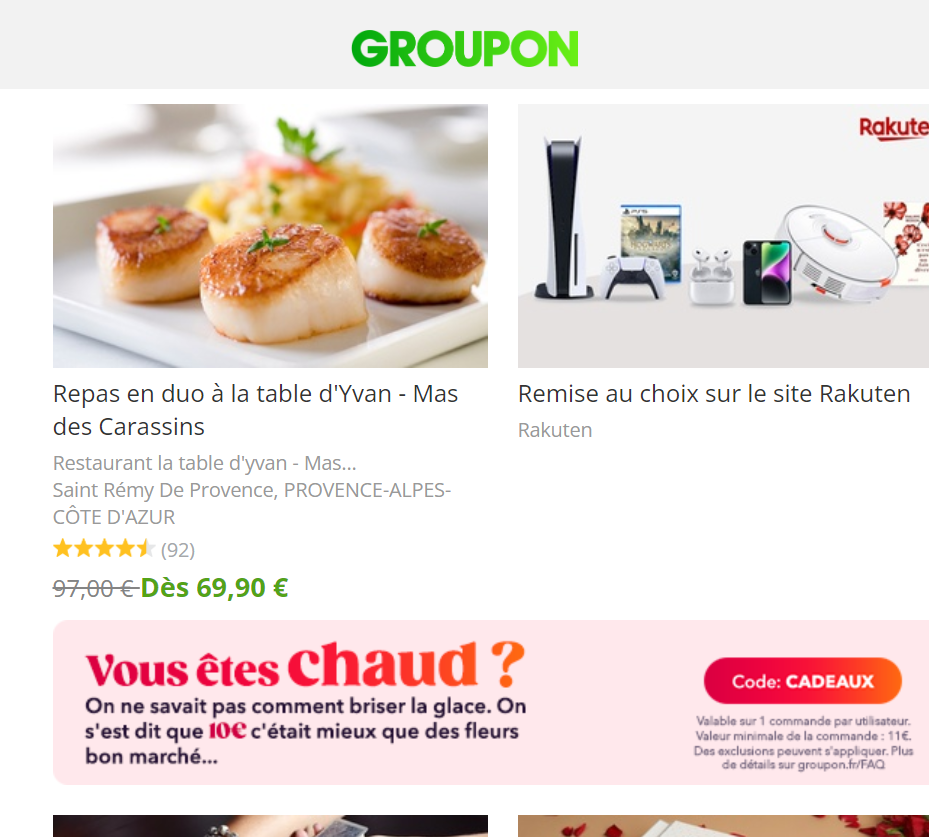929x837 pixels.
Task: Open "Repas en duo à la table d'Yvan" title
Action: coord(255,410)
